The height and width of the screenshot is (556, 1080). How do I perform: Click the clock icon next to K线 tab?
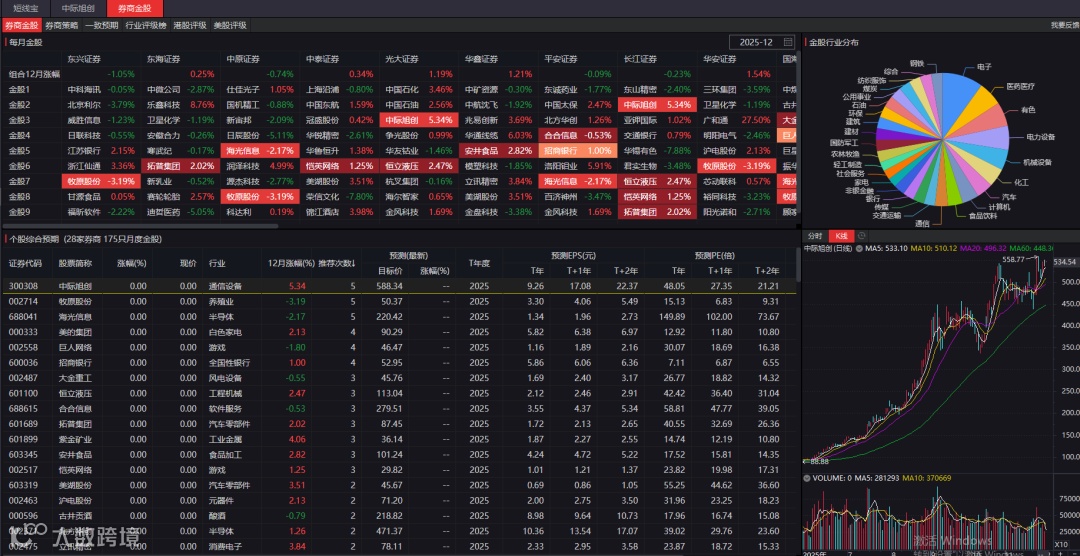pos(862,236)
